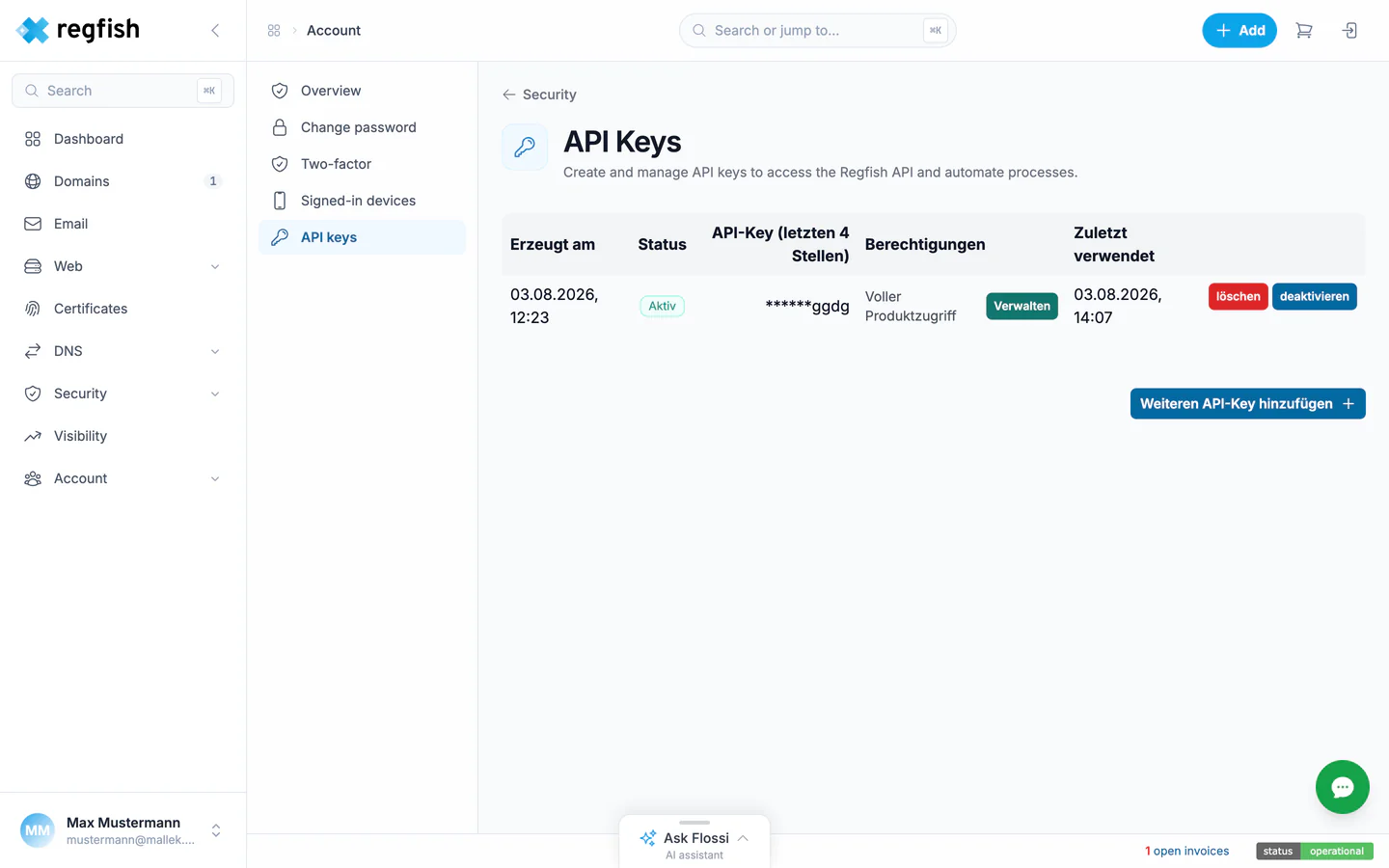Screen dimensions: 1389x868
Task: Expand the Web menu chevron
Action: click(215, 266)
